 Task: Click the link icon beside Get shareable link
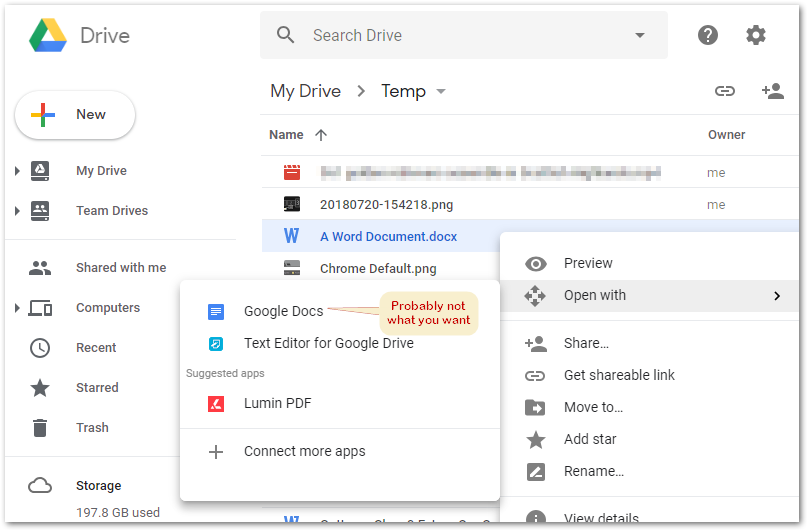pos(535,376)
